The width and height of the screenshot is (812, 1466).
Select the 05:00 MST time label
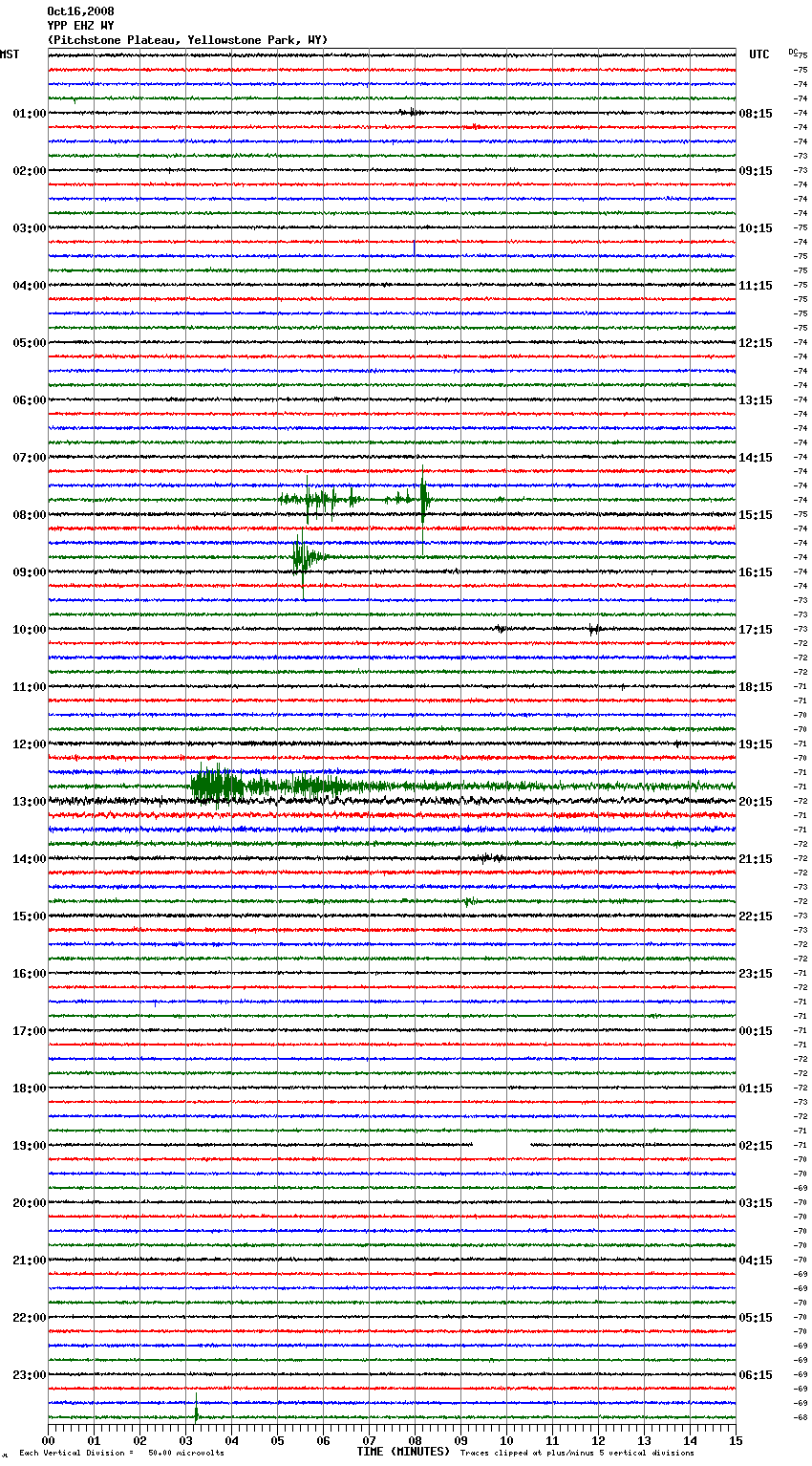29,343
